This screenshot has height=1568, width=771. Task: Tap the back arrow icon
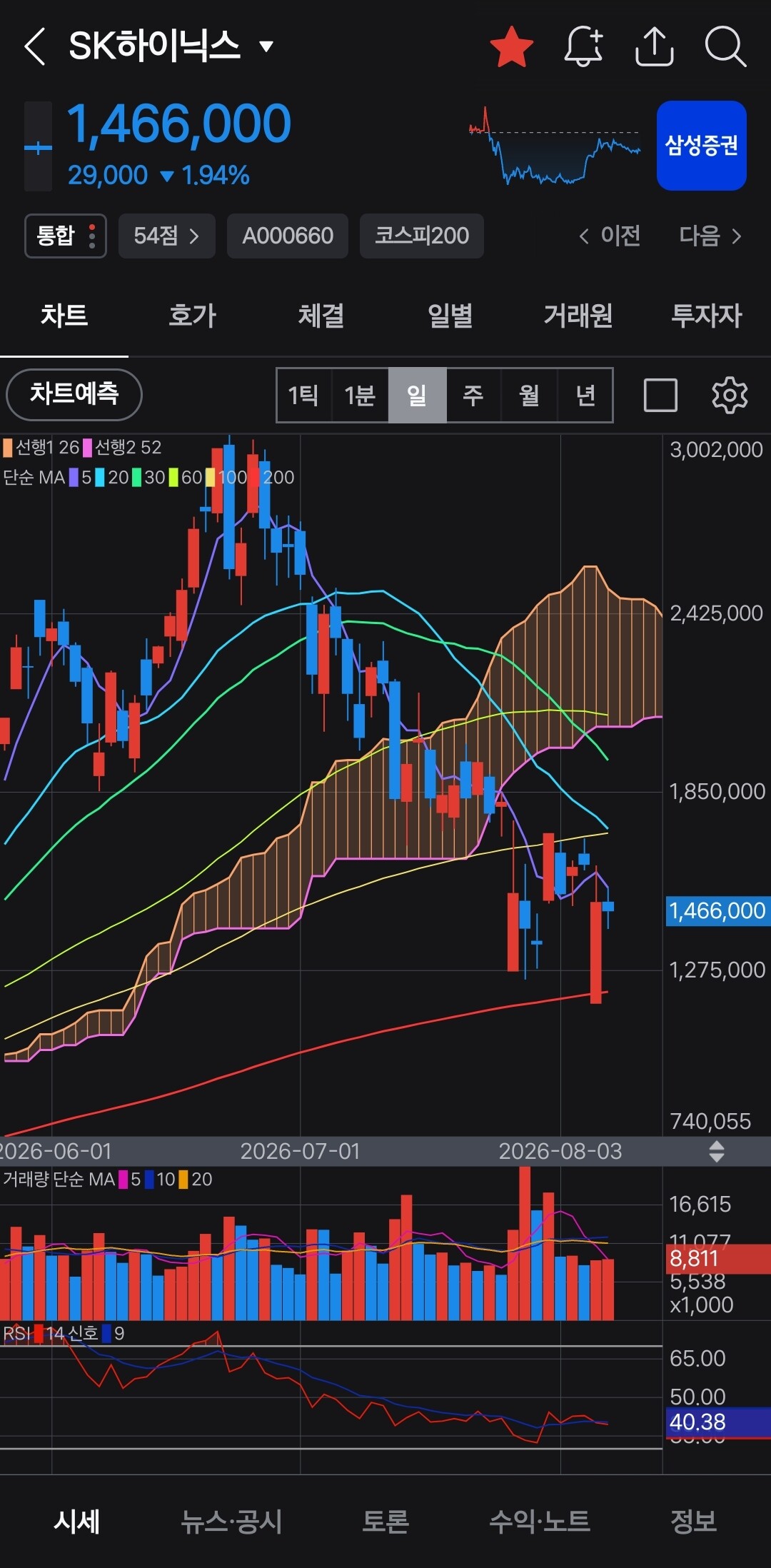tap(34, 47)
